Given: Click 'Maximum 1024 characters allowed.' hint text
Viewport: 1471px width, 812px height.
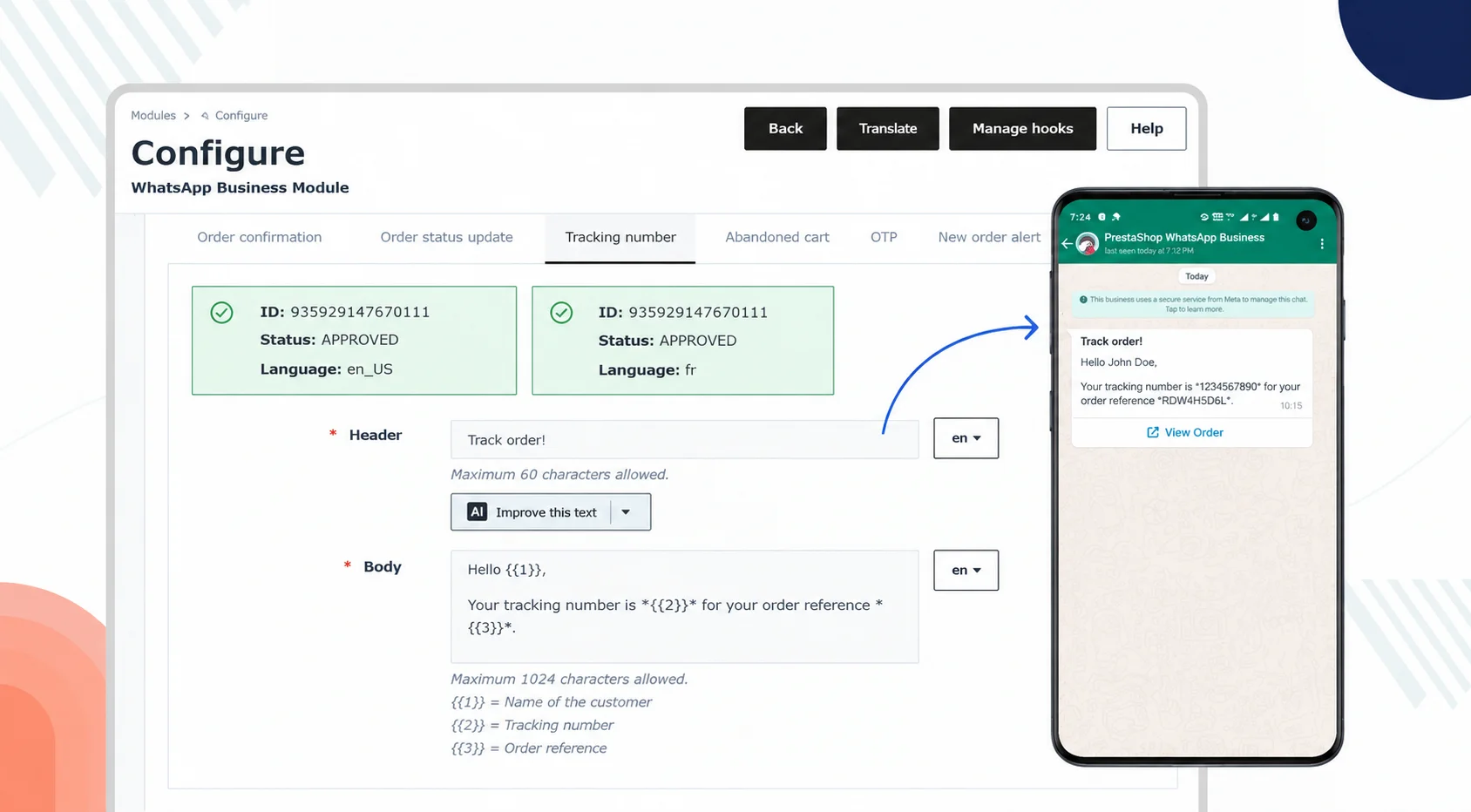Looking at the screenshot, I should click(x=569, y=679).
